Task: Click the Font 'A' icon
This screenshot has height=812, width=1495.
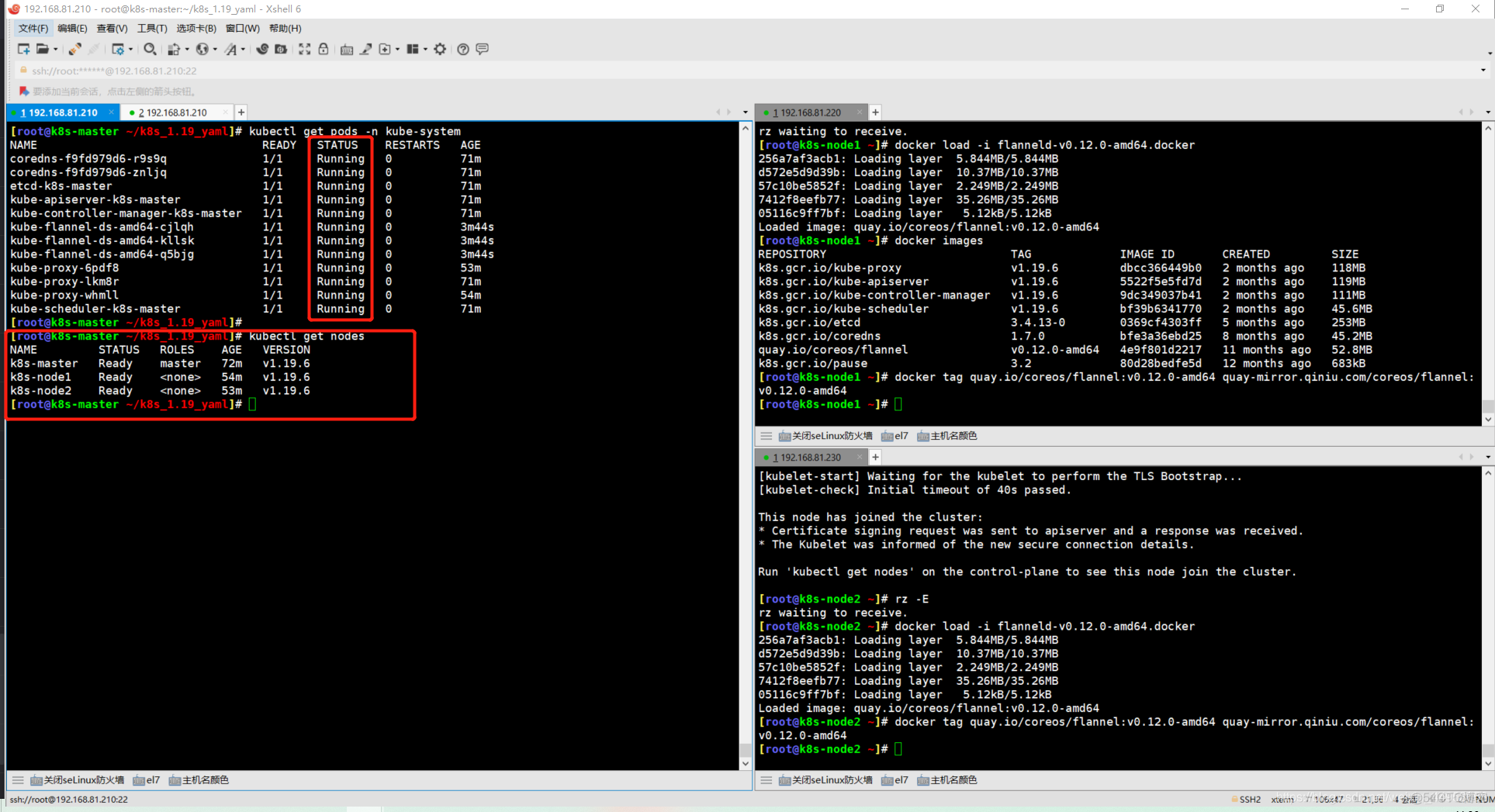Action: tap(230, 49)
